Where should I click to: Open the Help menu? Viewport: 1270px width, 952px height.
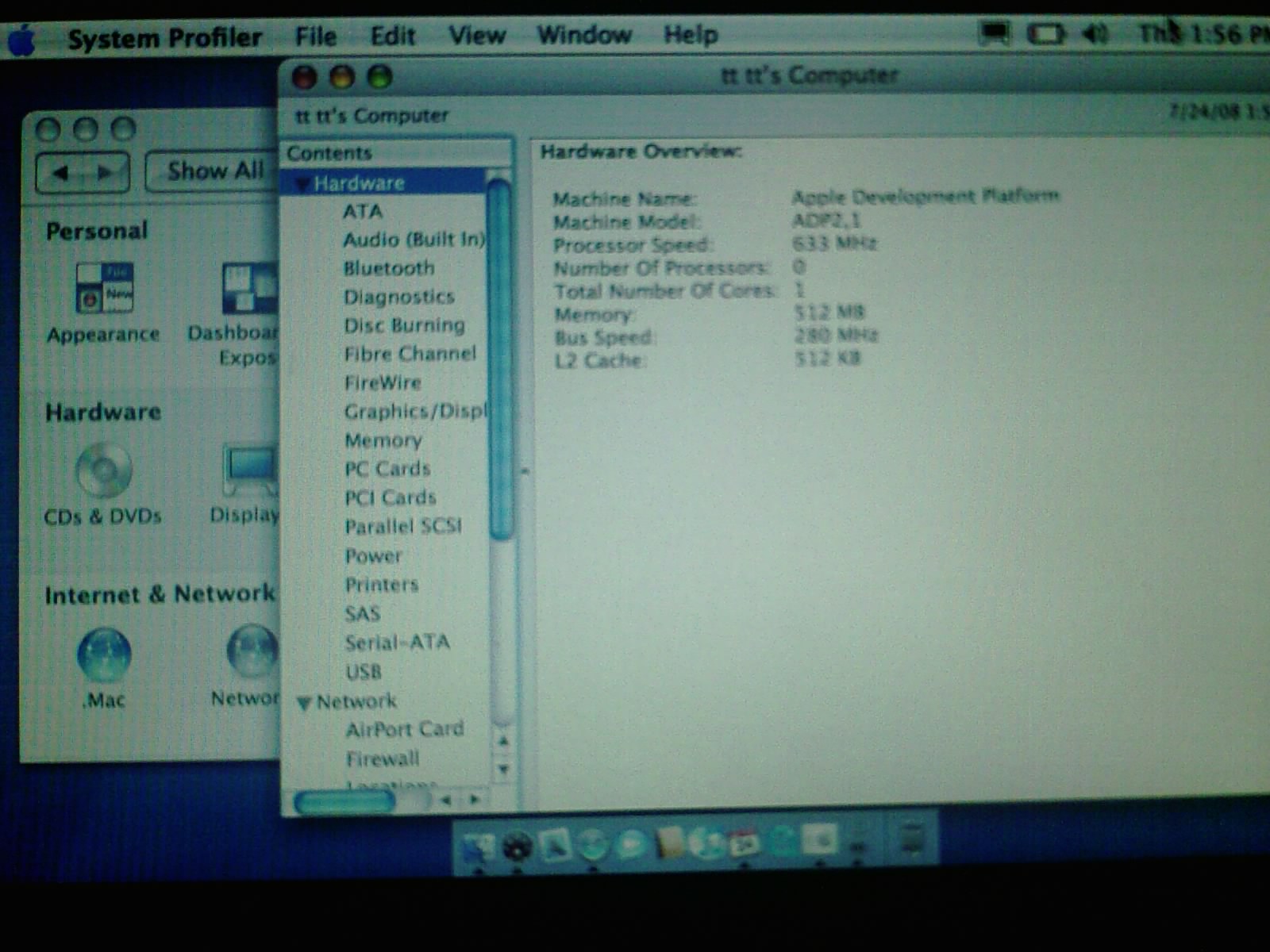(x=691, y=34)
